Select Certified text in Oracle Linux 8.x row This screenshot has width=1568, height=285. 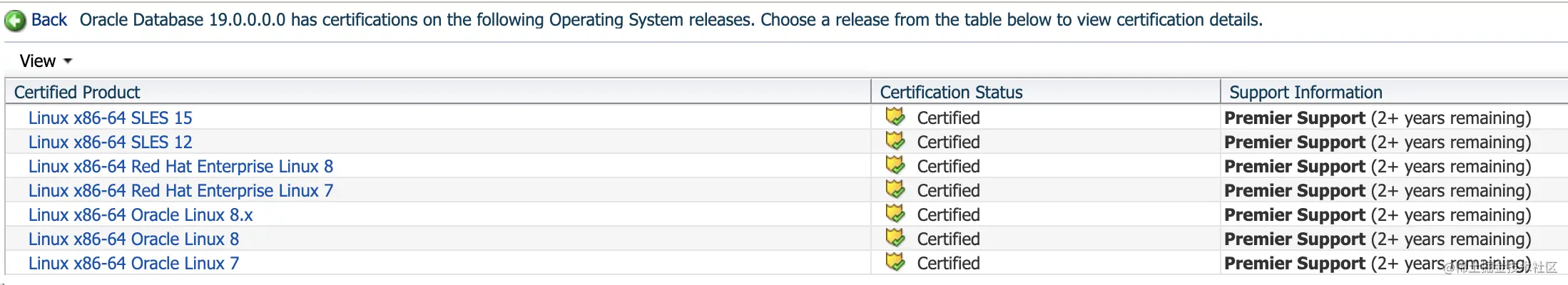click(x=948, y=214)
